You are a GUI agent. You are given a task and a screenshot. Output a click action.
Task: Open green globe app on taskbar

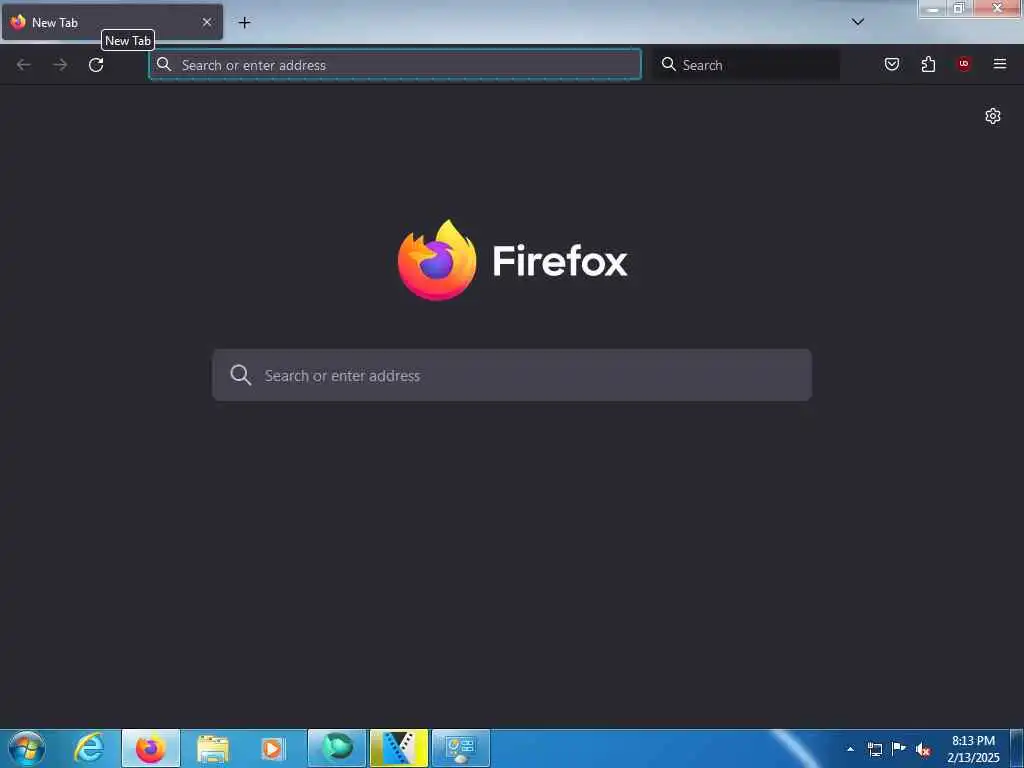click(x=337, y=748)
